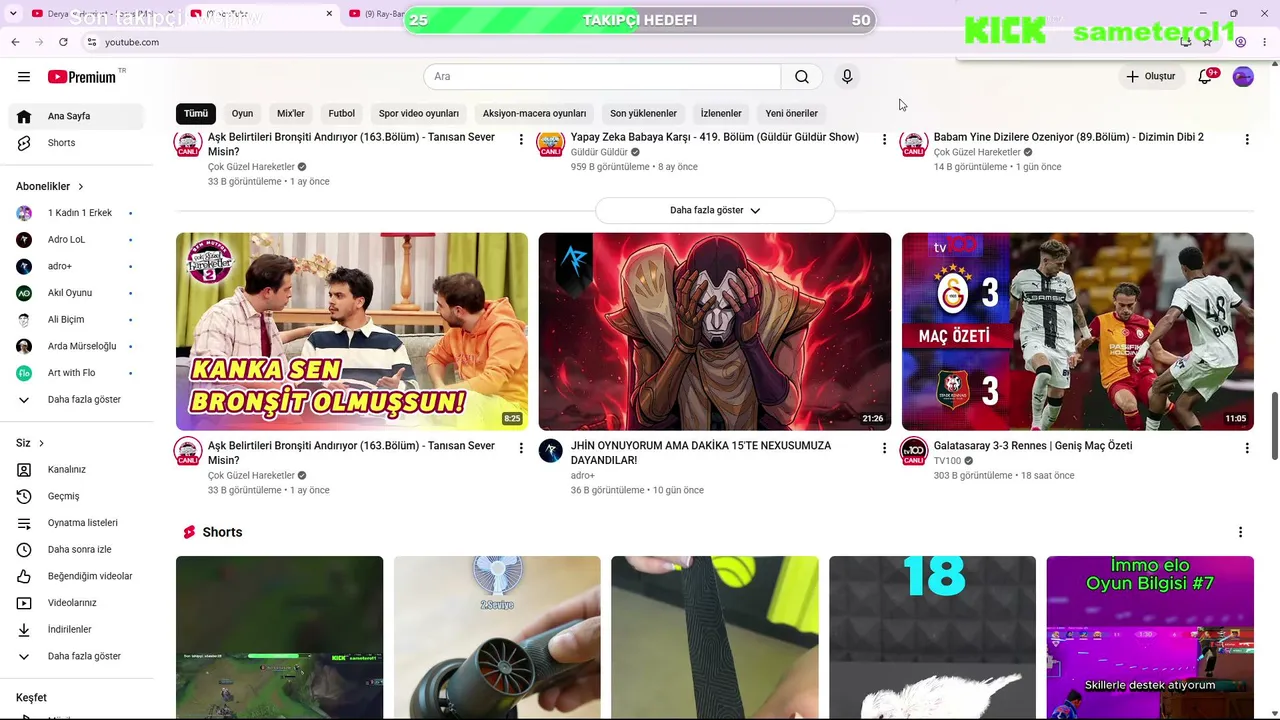
Task: Select the Tümü filter chip
Action: (x=196, y=113)
